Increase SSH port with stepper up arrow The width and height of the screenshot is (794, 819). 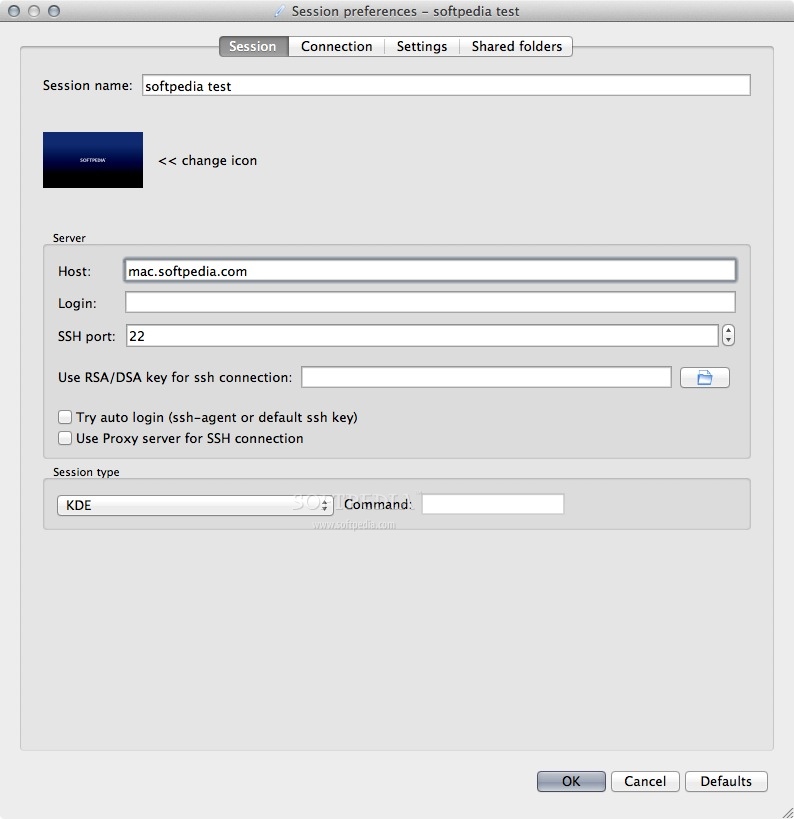click(729, 330)
